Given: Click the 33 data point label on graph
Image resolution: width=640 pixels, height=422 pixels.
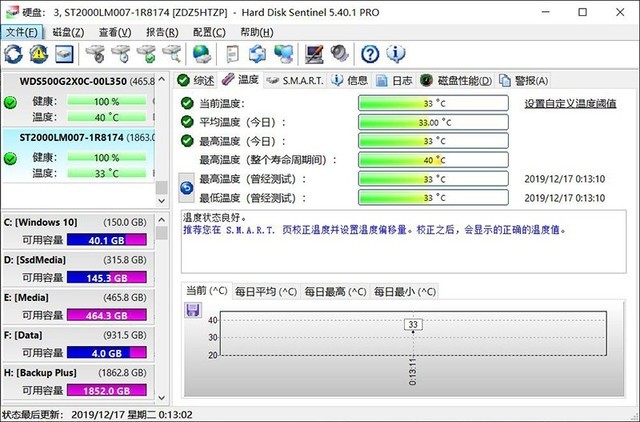Looking at the screenshot, I should coord(413,324).
